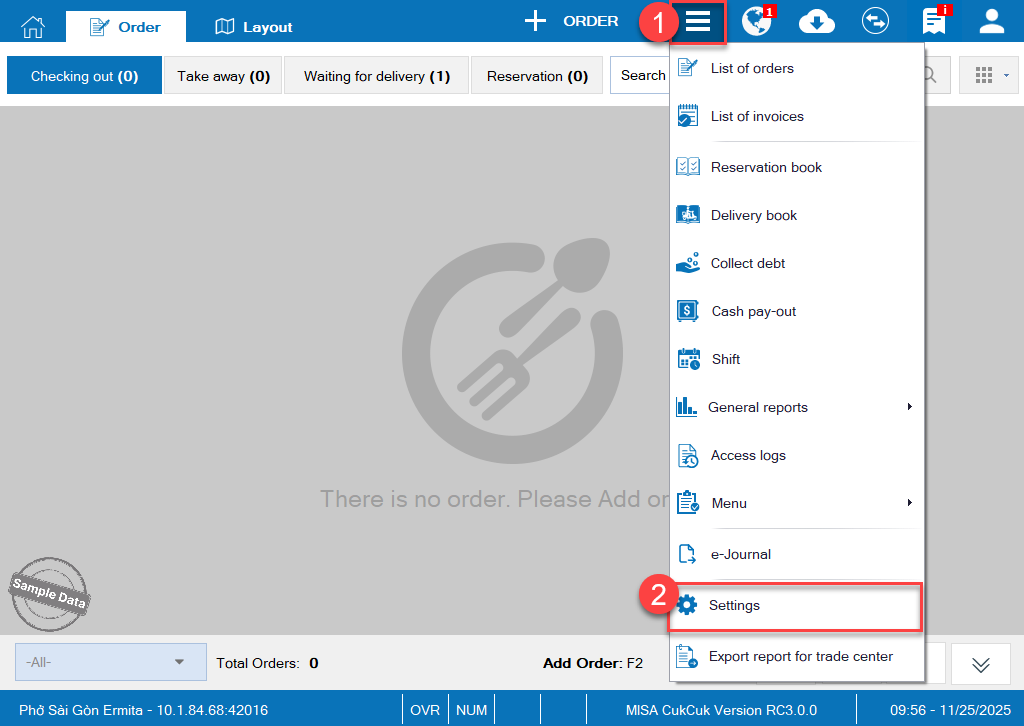Open the hamburger main menu icon
This screenshot has height=726, width=1024.
(698, 22)
